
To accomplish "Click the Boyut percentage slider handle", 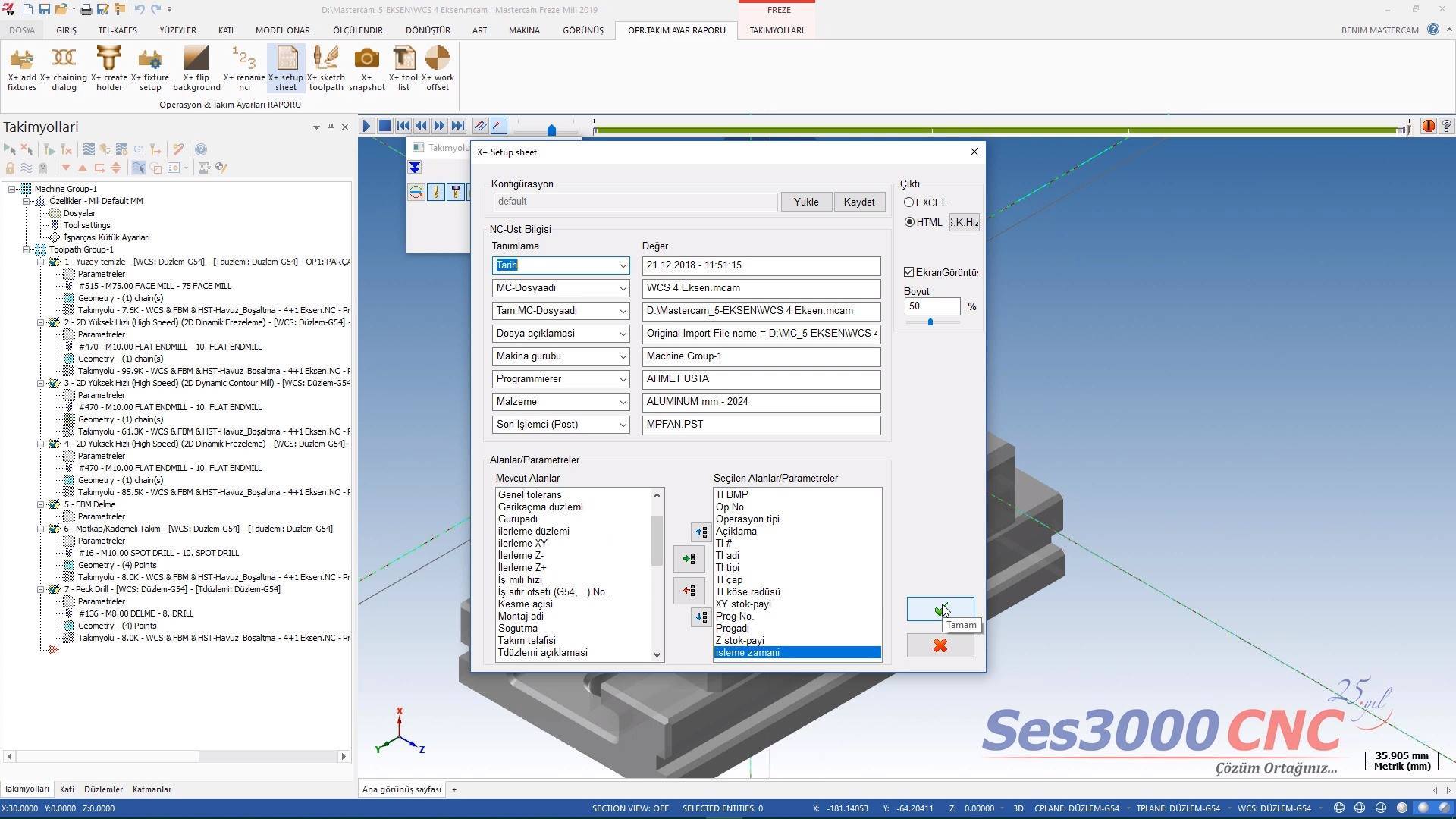I will pyautogui.click(x=930, y=322).
